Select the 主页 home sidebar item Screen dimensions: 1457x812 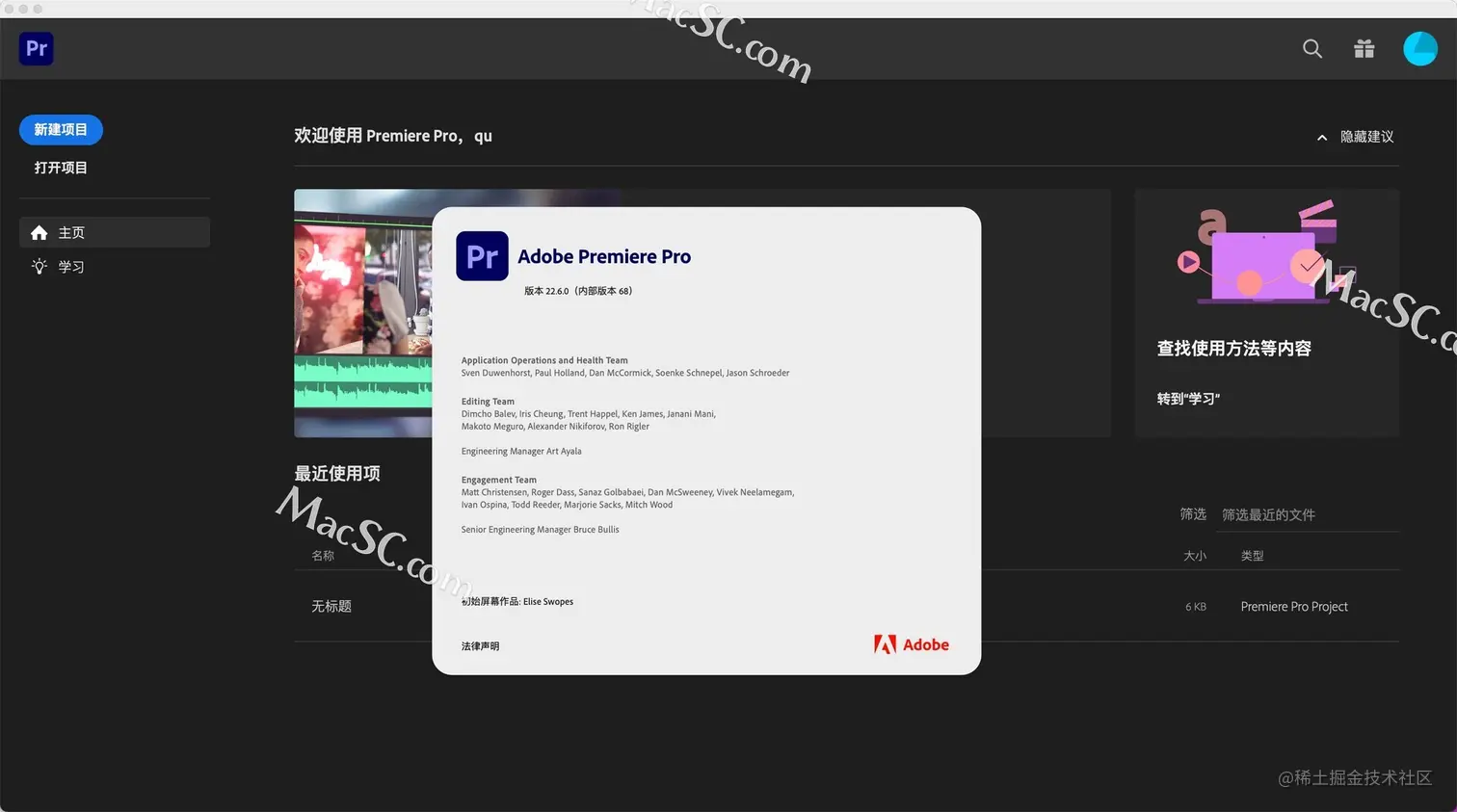115,232
